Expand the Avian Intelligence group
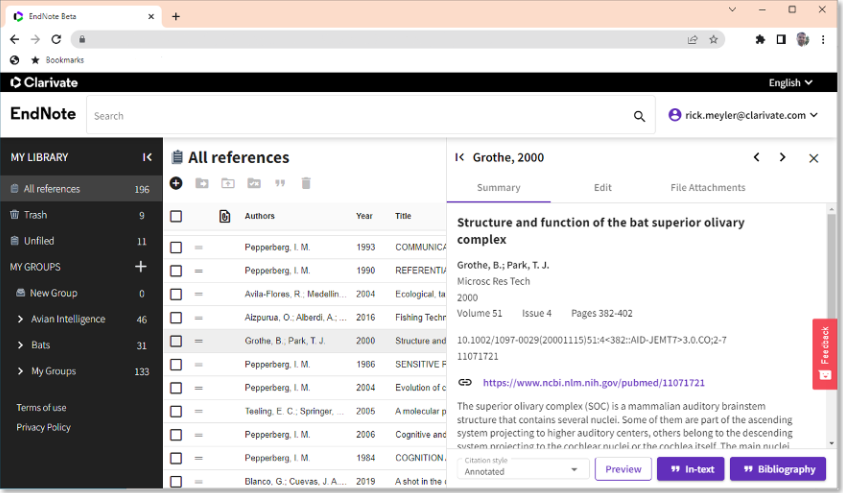The image size is (843, 493). [x=21, y=319]
